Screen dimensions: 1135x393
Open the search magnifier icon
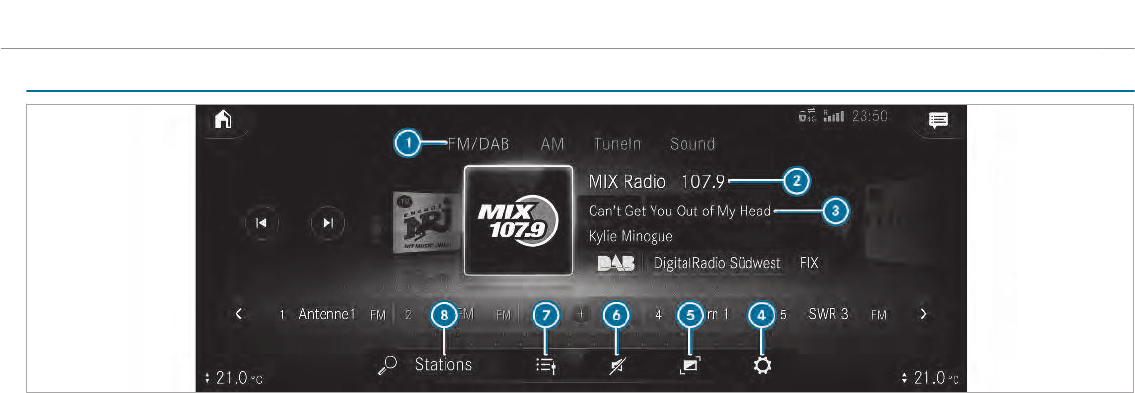(389, 365)
